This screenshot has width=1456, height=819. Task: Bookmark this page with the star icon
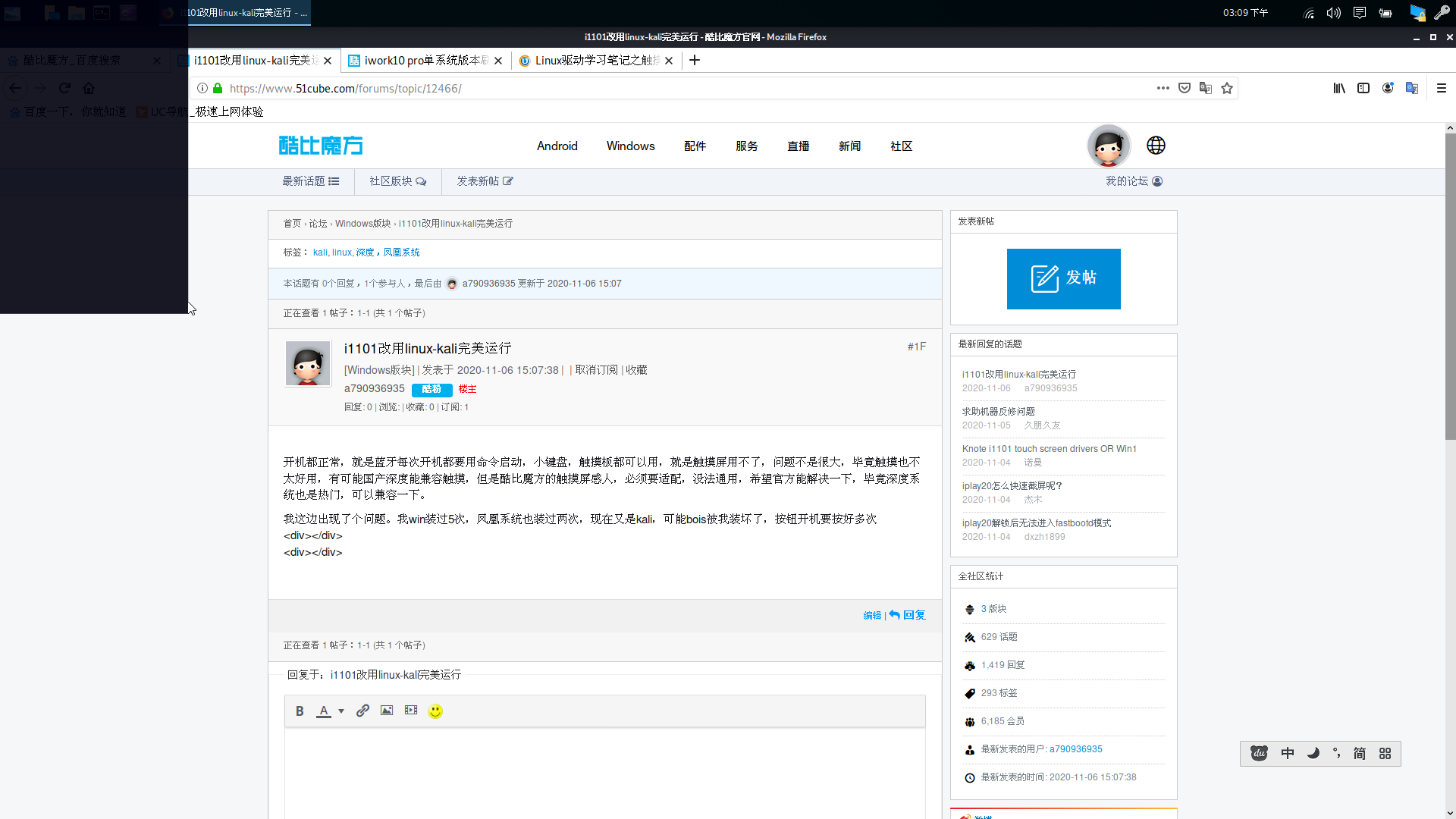[1227, 88]
